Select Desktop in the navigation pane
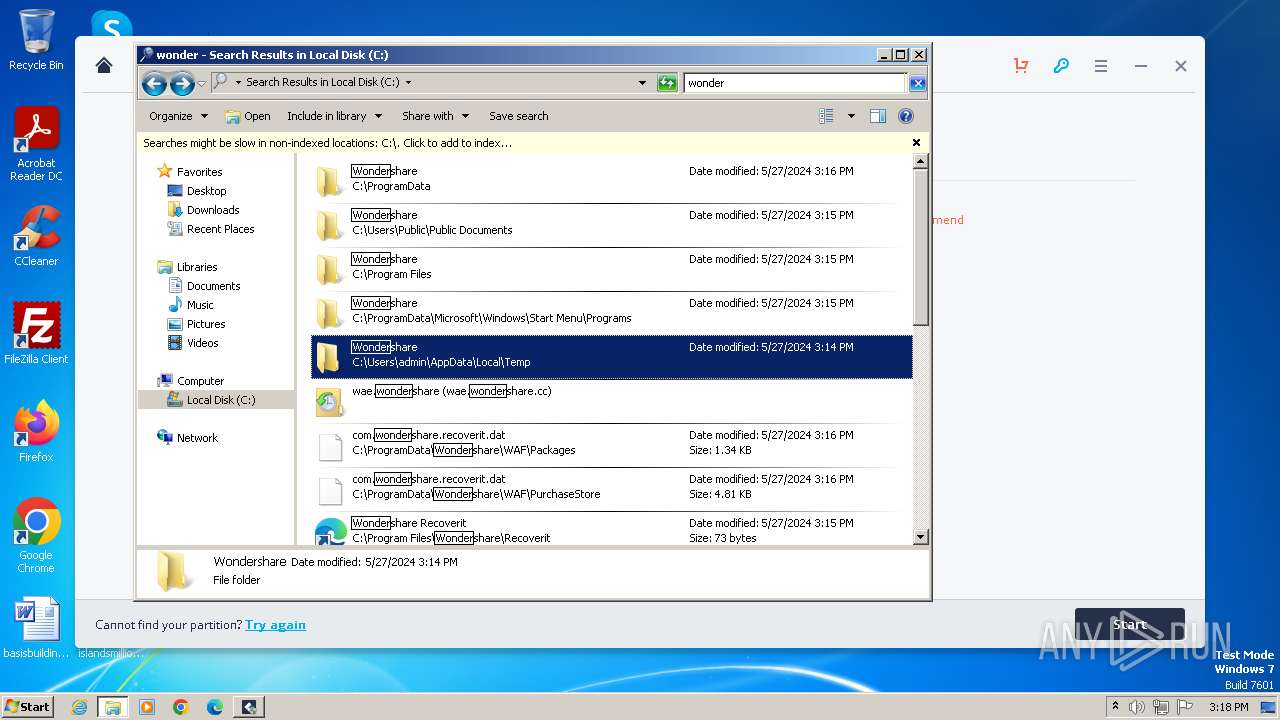The width and height of the screenshot is (1280, 720). coord(197,191)
